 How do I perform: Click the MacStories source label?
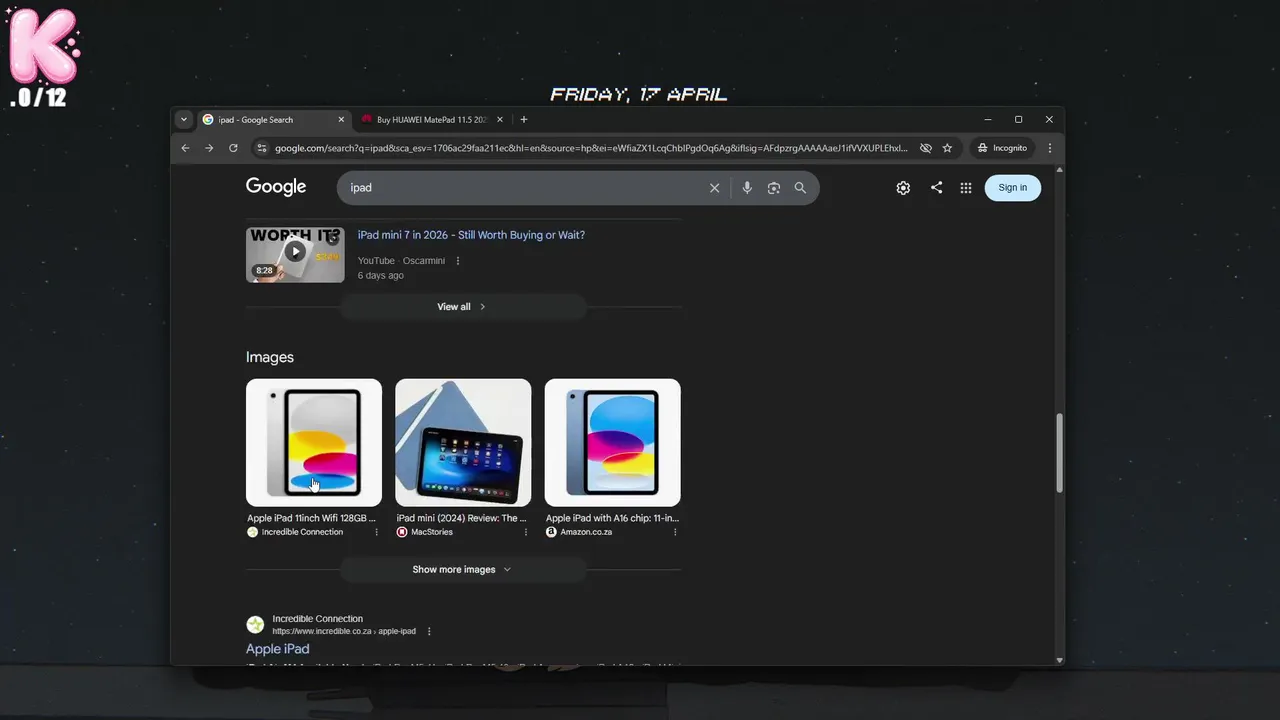coord(432,532)
